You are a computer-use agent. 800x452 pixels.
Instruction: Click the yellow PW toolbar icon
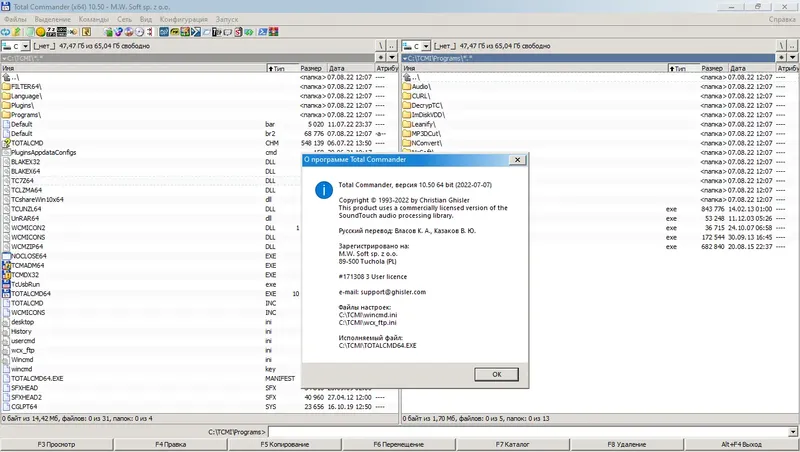click(174, 32)
